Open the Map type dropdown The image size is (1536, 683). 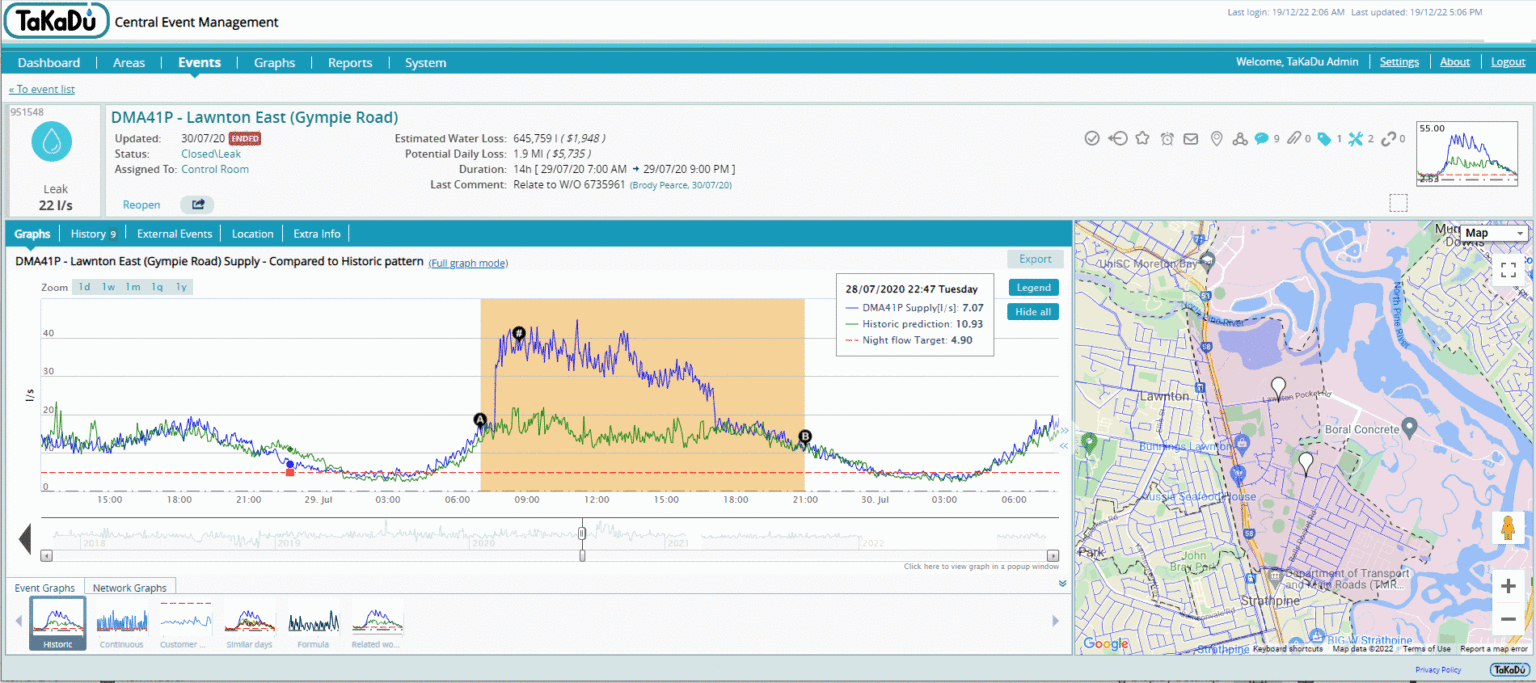pos(1494,233)
